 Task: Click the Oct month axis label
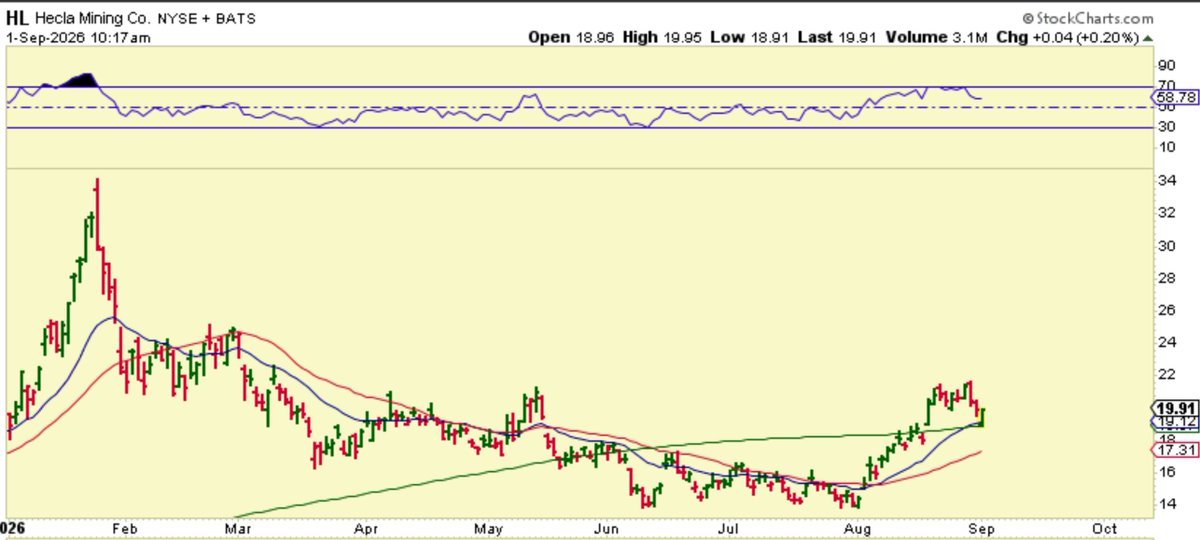pyautogui.click(x=1104, y=528)
